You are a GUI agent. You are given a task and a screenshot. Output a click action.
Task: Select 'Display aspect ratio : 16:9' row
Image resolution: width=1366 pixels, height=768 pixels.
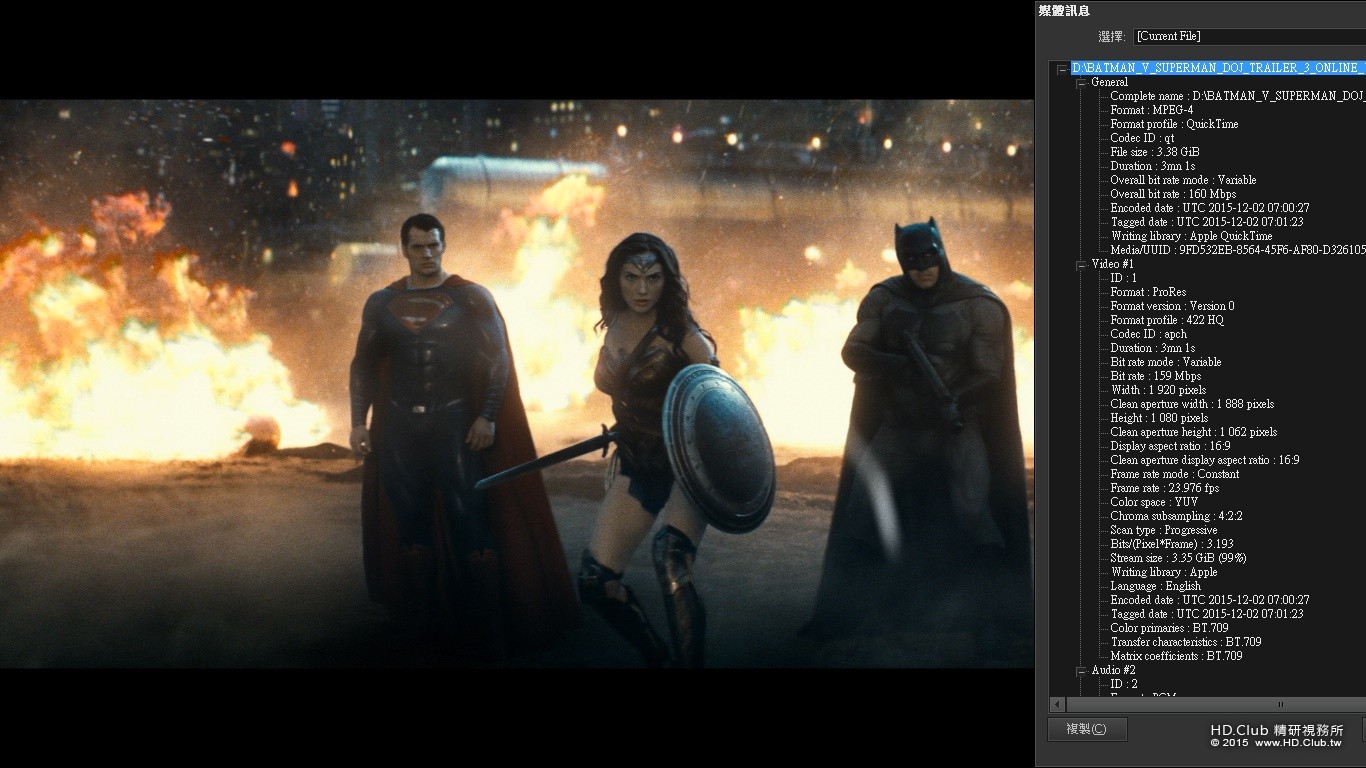[x=1169, y=446]
